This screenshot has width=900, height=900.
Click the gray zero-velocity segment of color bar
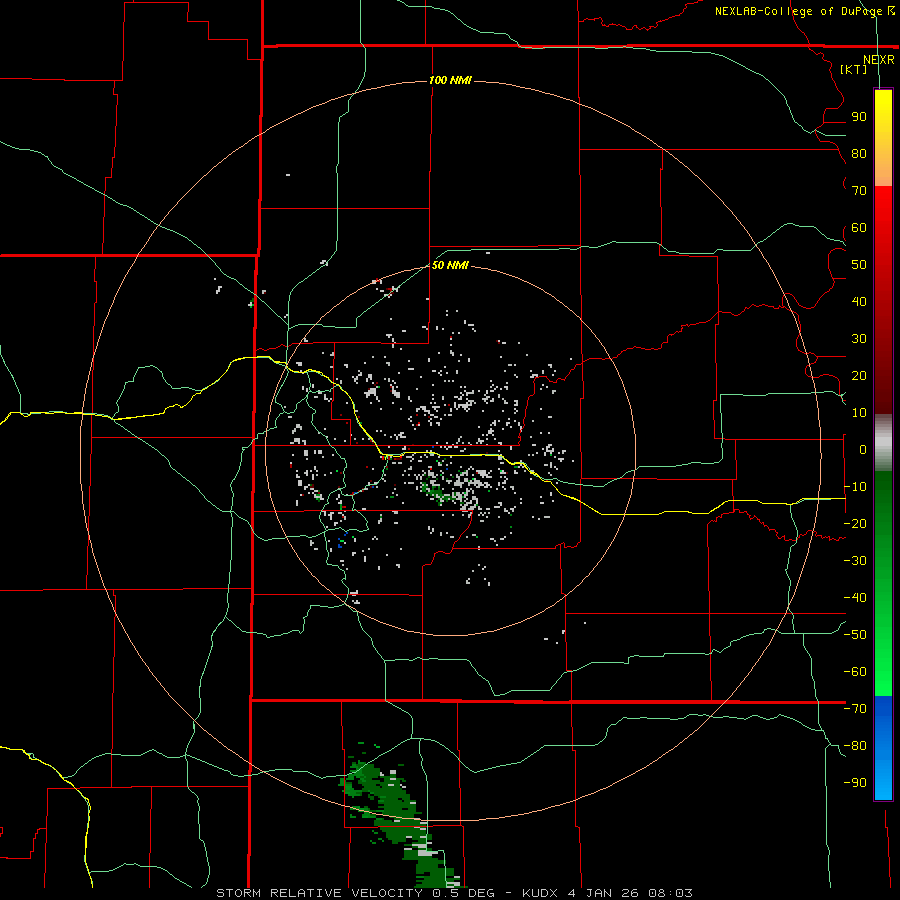click(883, 443)
